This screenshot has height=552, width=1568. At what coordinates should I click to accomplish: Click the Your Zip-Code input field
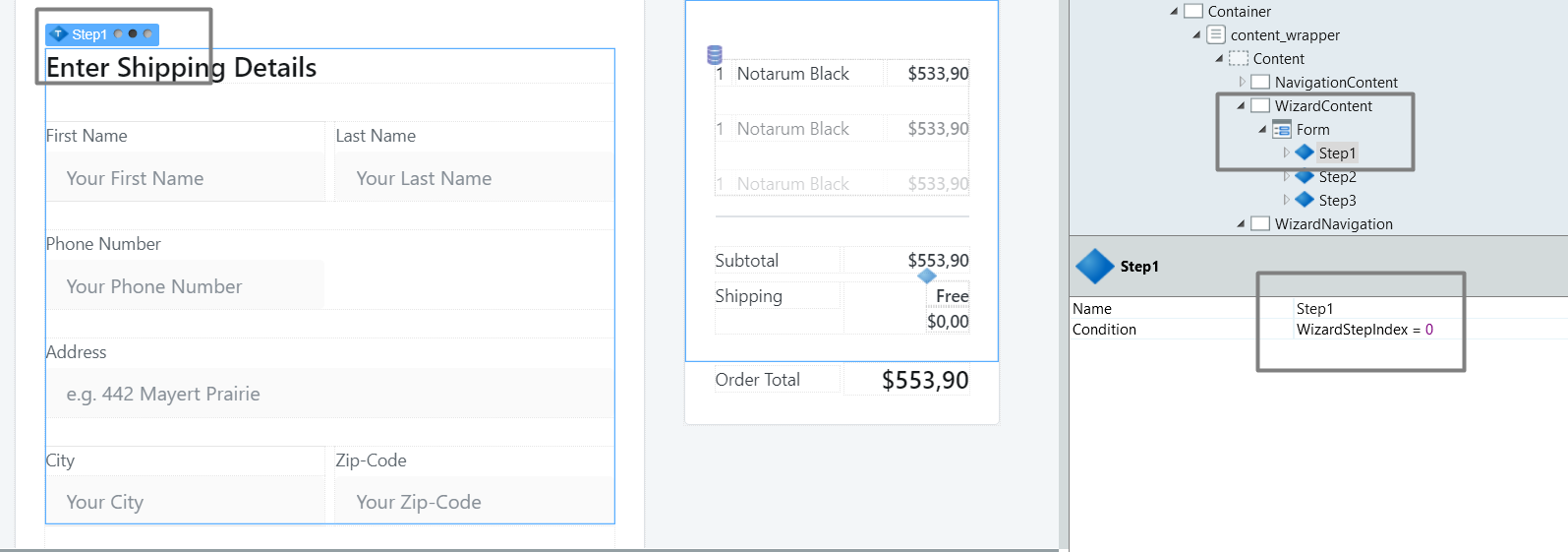[475, 502]
